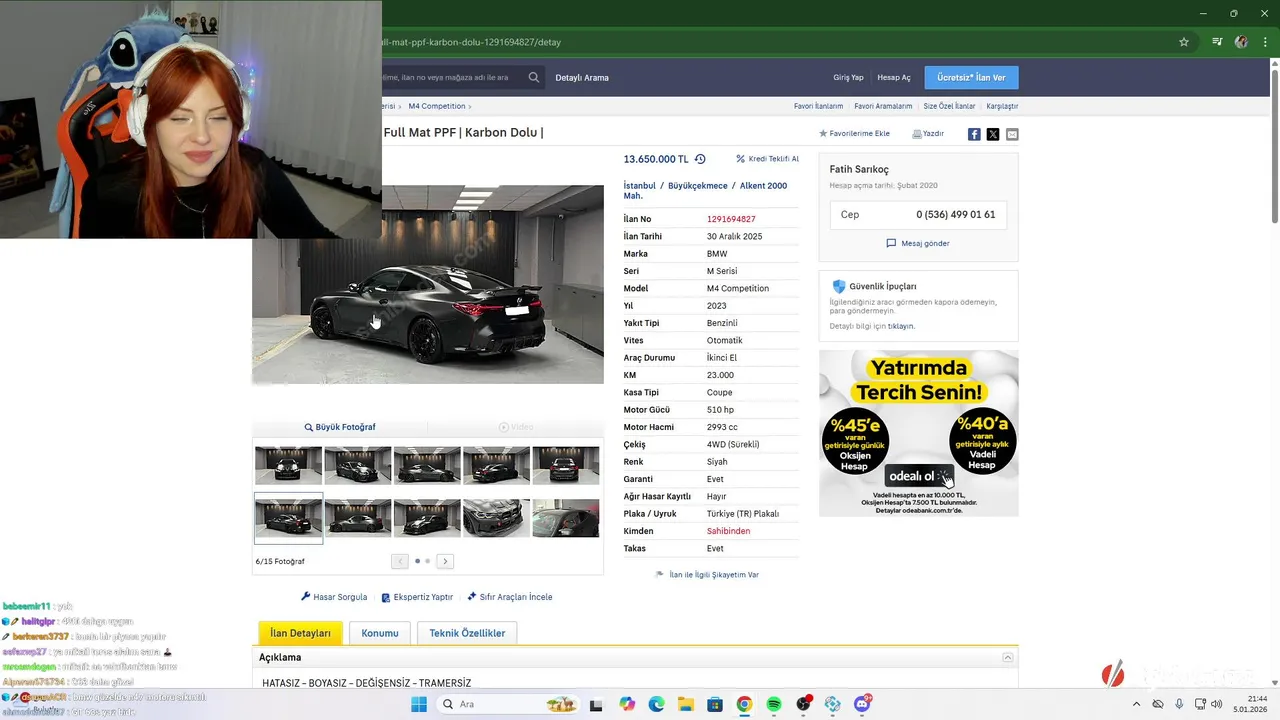
Task: Open Teknik Özellikler tab
Action: coord(467,633)
